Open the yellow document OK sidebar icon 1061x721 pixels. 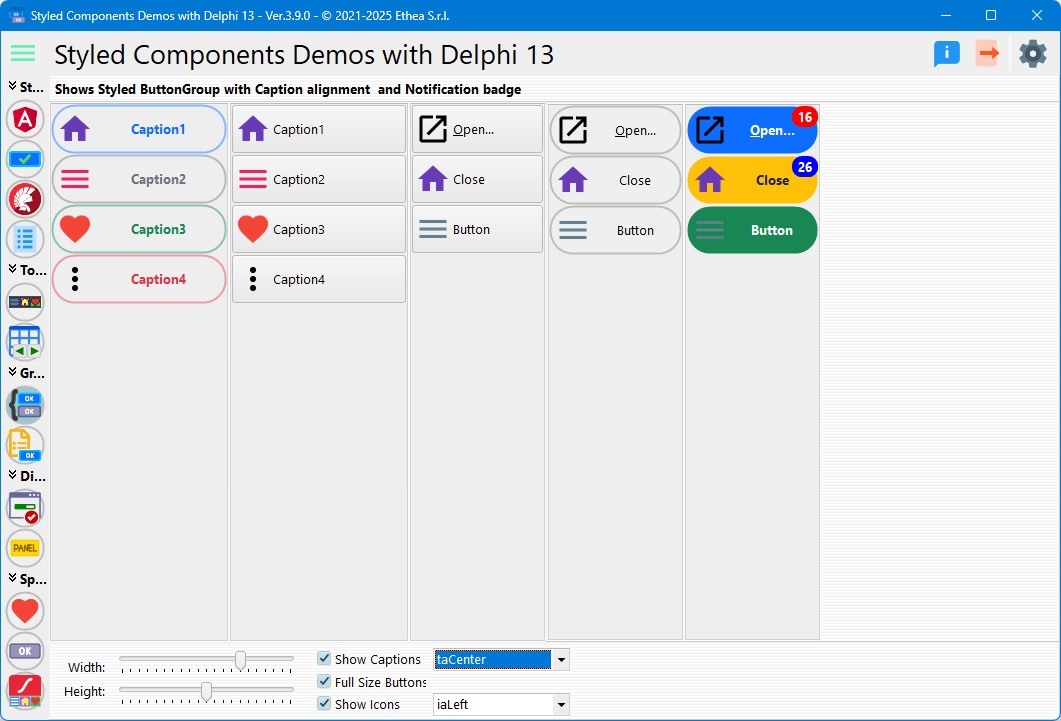click(x=25, y=444)
